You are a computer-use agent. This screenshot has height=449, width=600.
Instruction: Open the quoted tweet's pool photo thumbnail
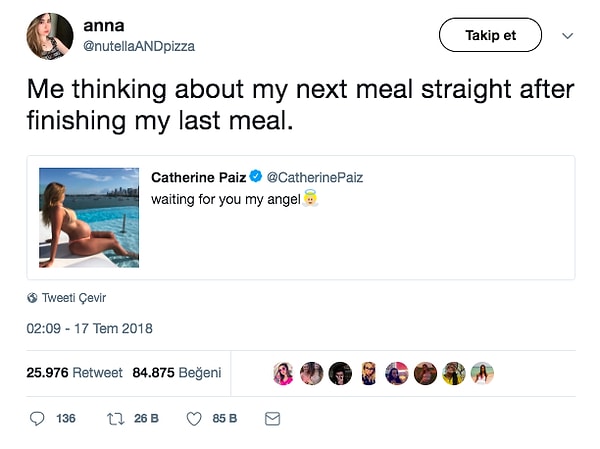coord(89,217)
